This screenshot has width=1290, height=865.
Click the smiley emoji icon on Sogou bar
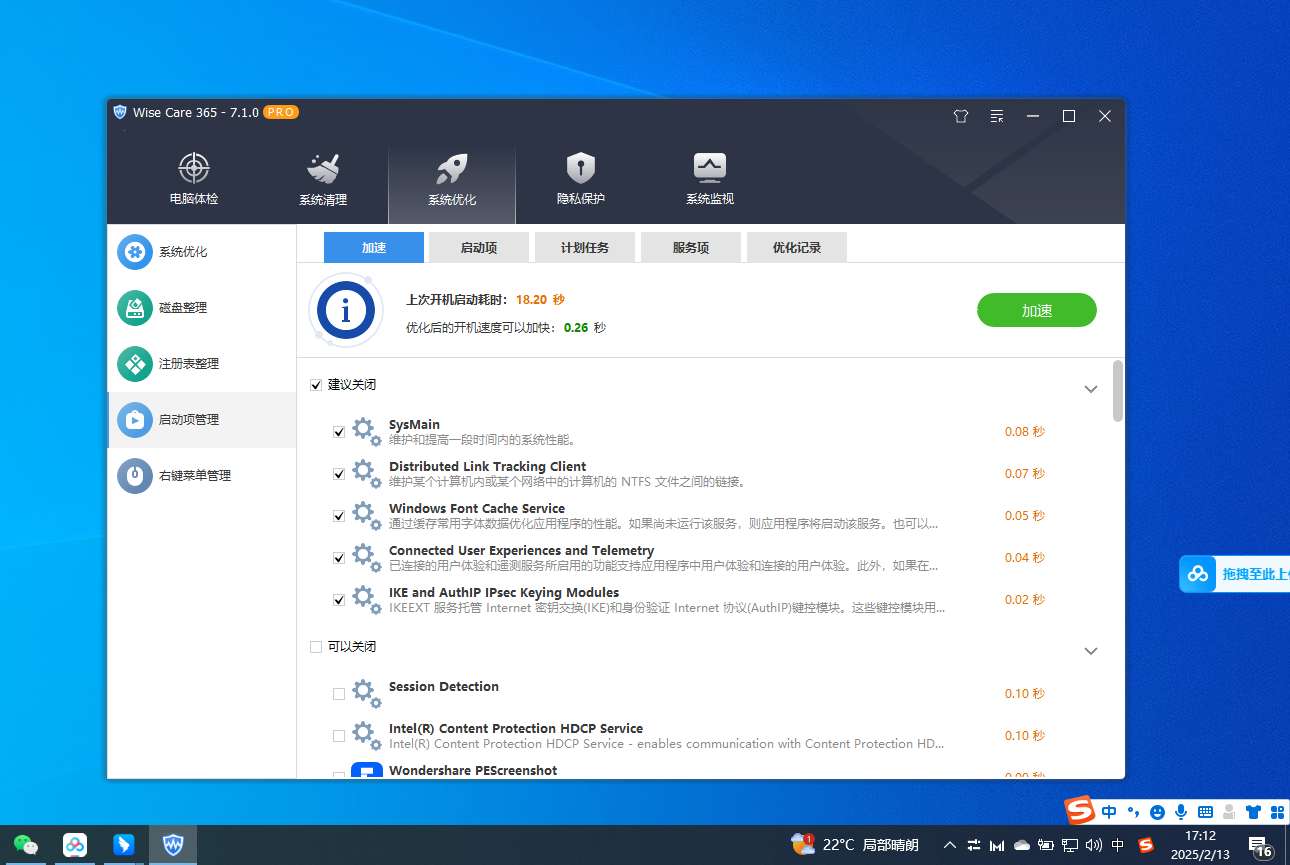[x=1157, y=812]
